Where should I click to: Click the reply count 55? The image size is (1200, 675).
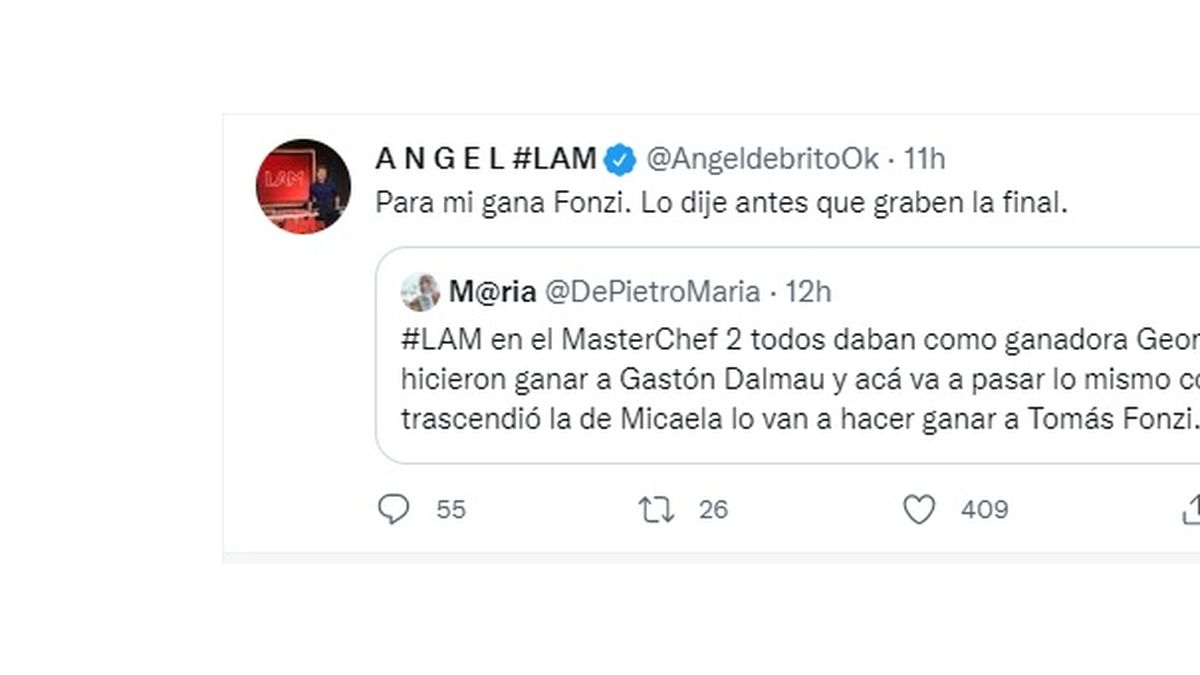pyautogui.click(x=451, y=510)
